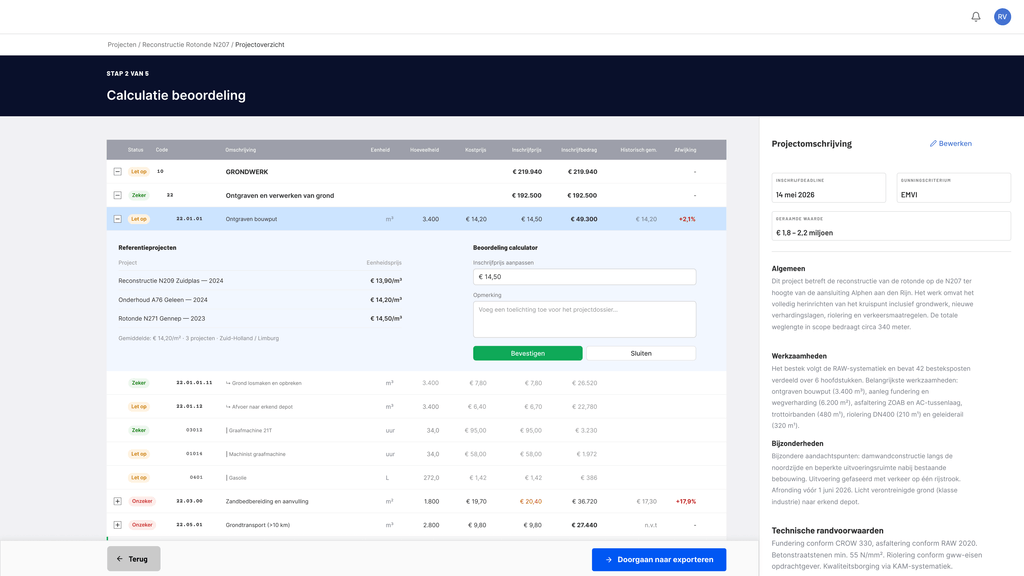Go to Projecten in the breadcrumb
The image size is (1024, 576).
coord(121,44)
